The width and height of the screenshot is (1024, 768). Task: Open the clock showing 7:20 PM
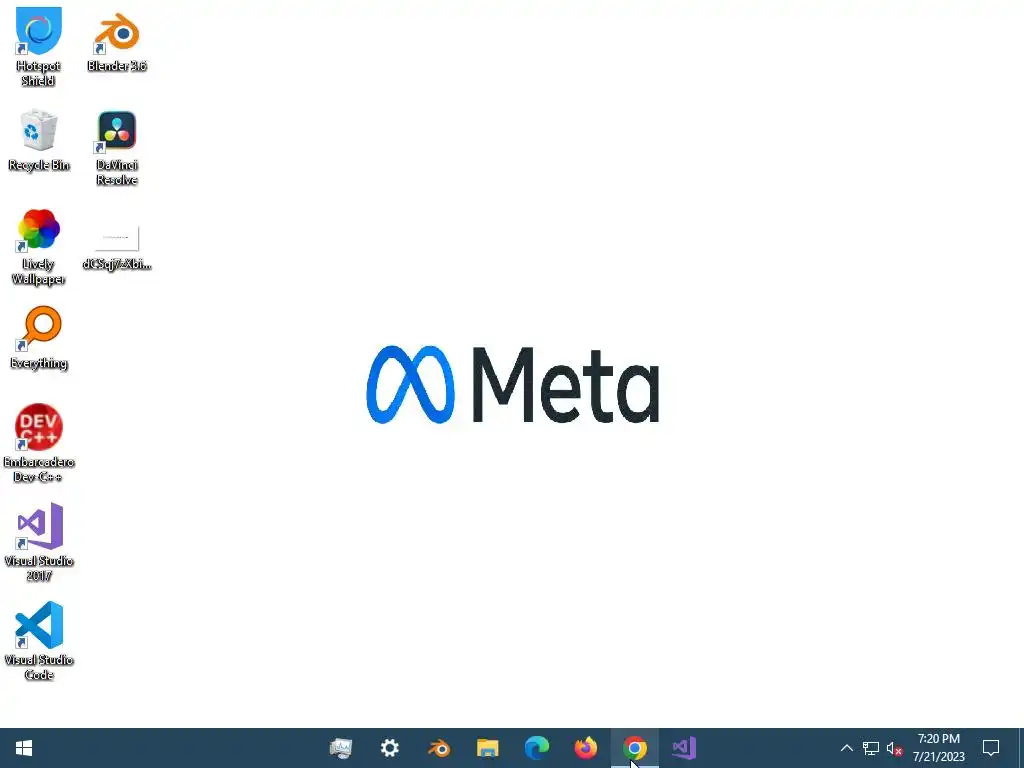point(938,748)
